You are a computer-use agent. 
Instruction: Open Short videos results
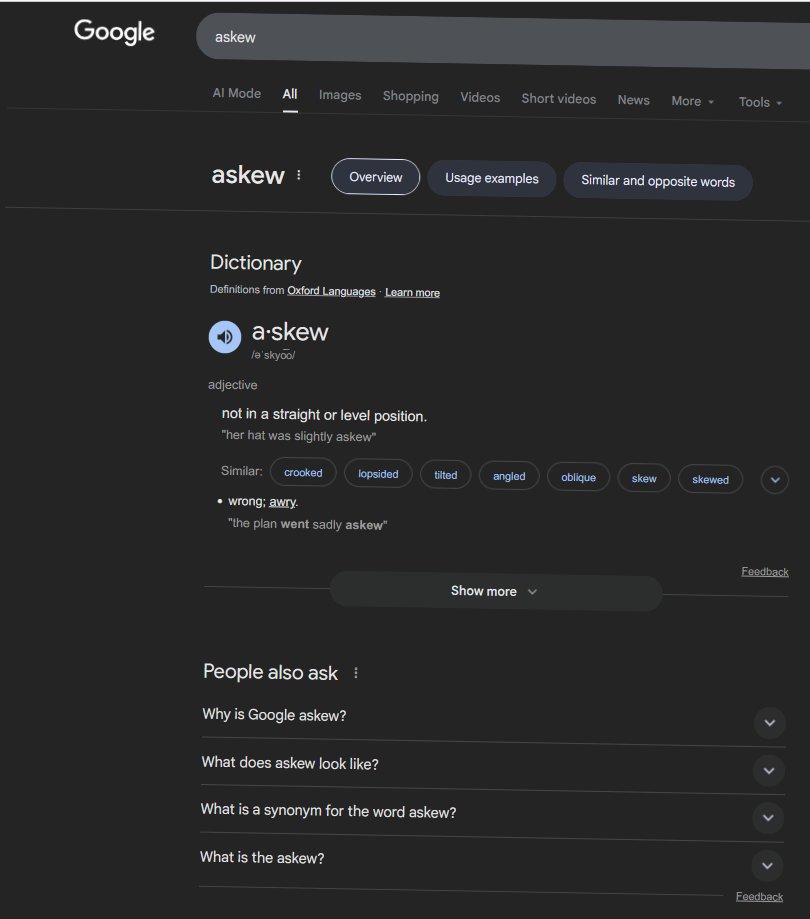558,99
